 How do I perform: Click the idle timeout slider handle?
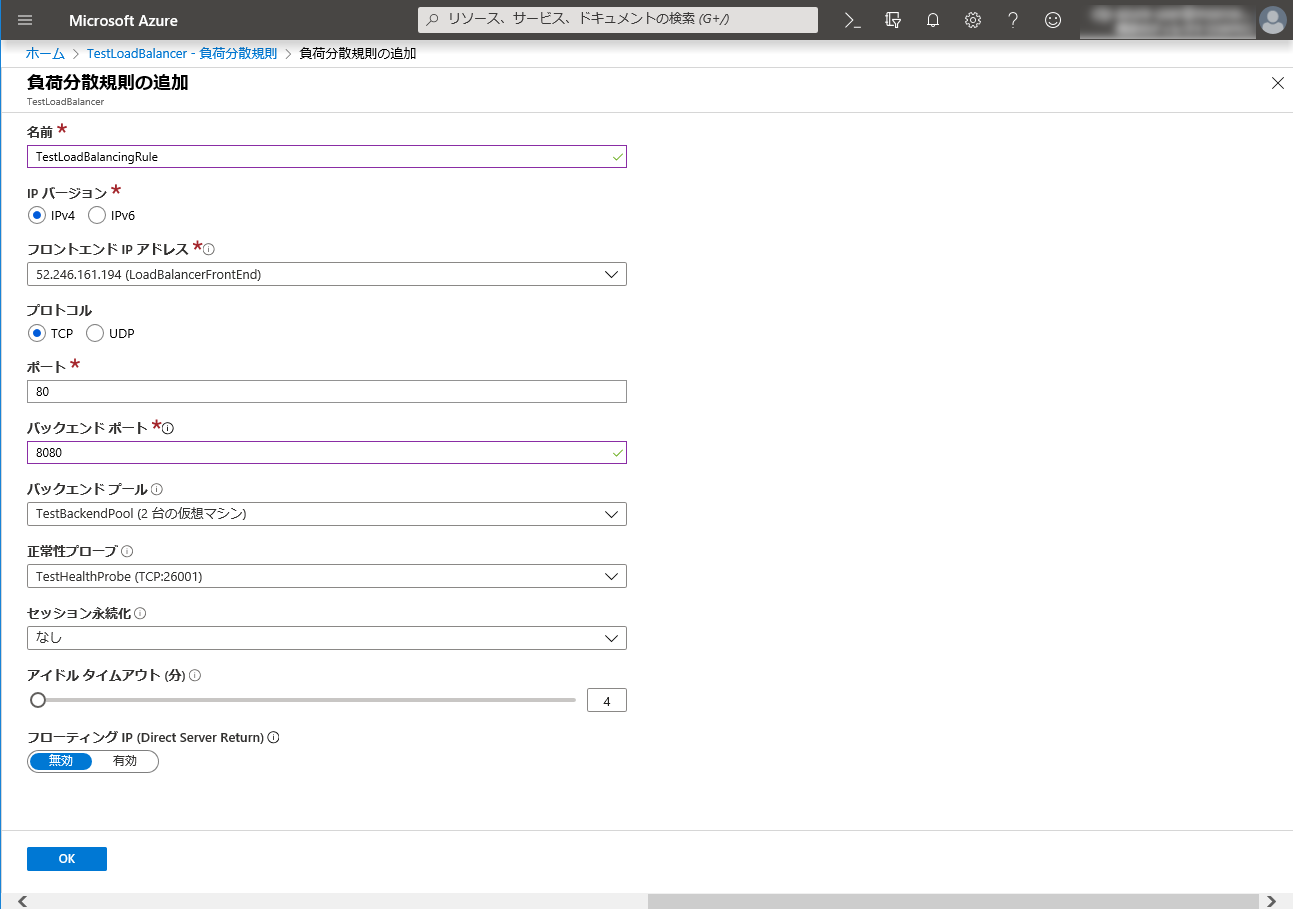(38, 700)
